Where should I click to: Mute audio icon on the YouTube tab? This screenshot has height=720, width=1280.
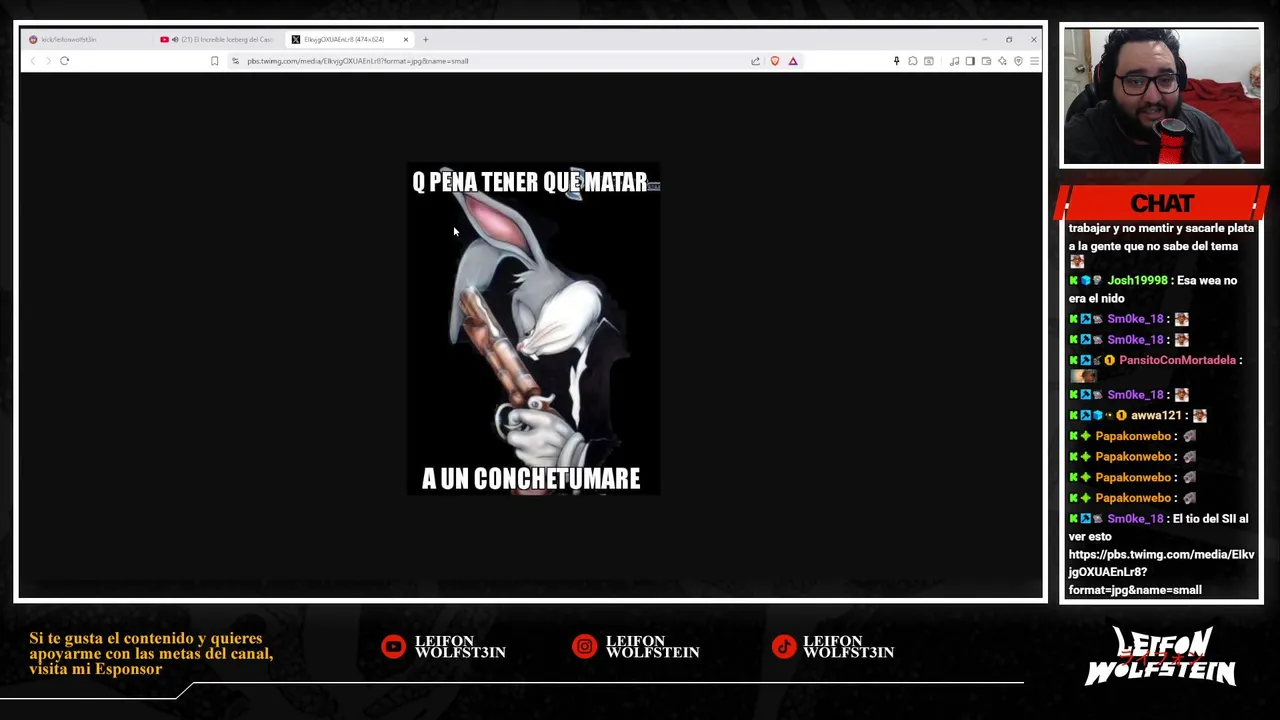point(175,40)
